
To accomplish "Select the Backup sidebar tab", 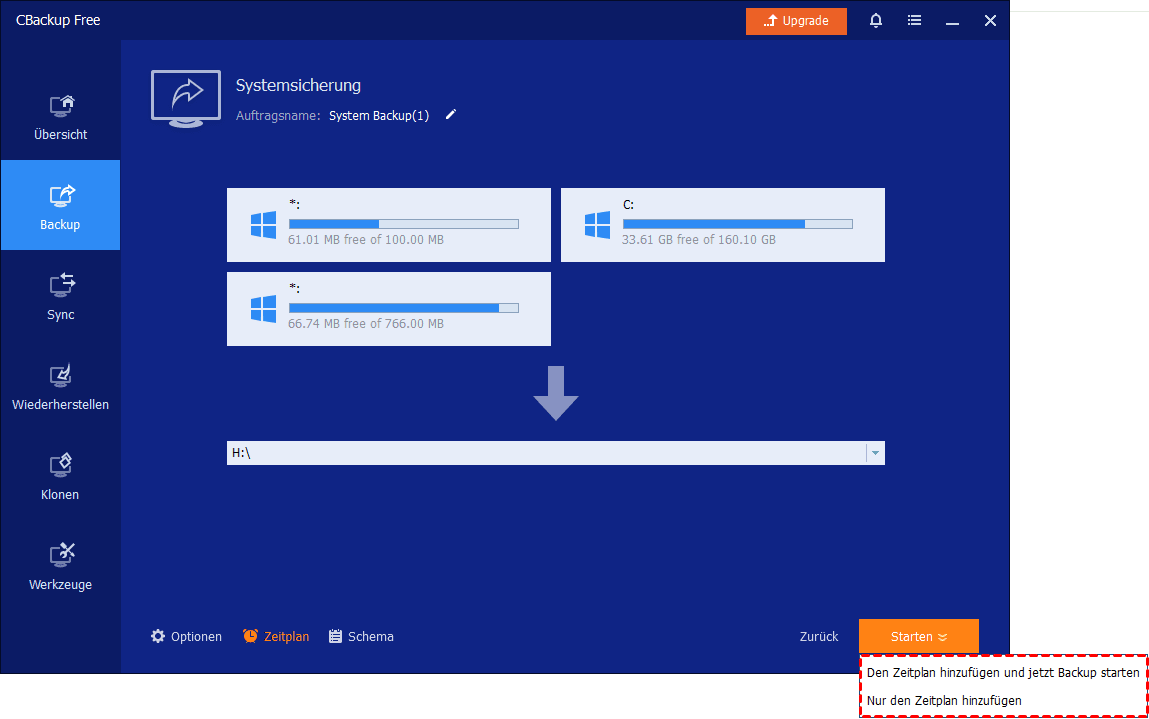I will click(x=60, y=206).
